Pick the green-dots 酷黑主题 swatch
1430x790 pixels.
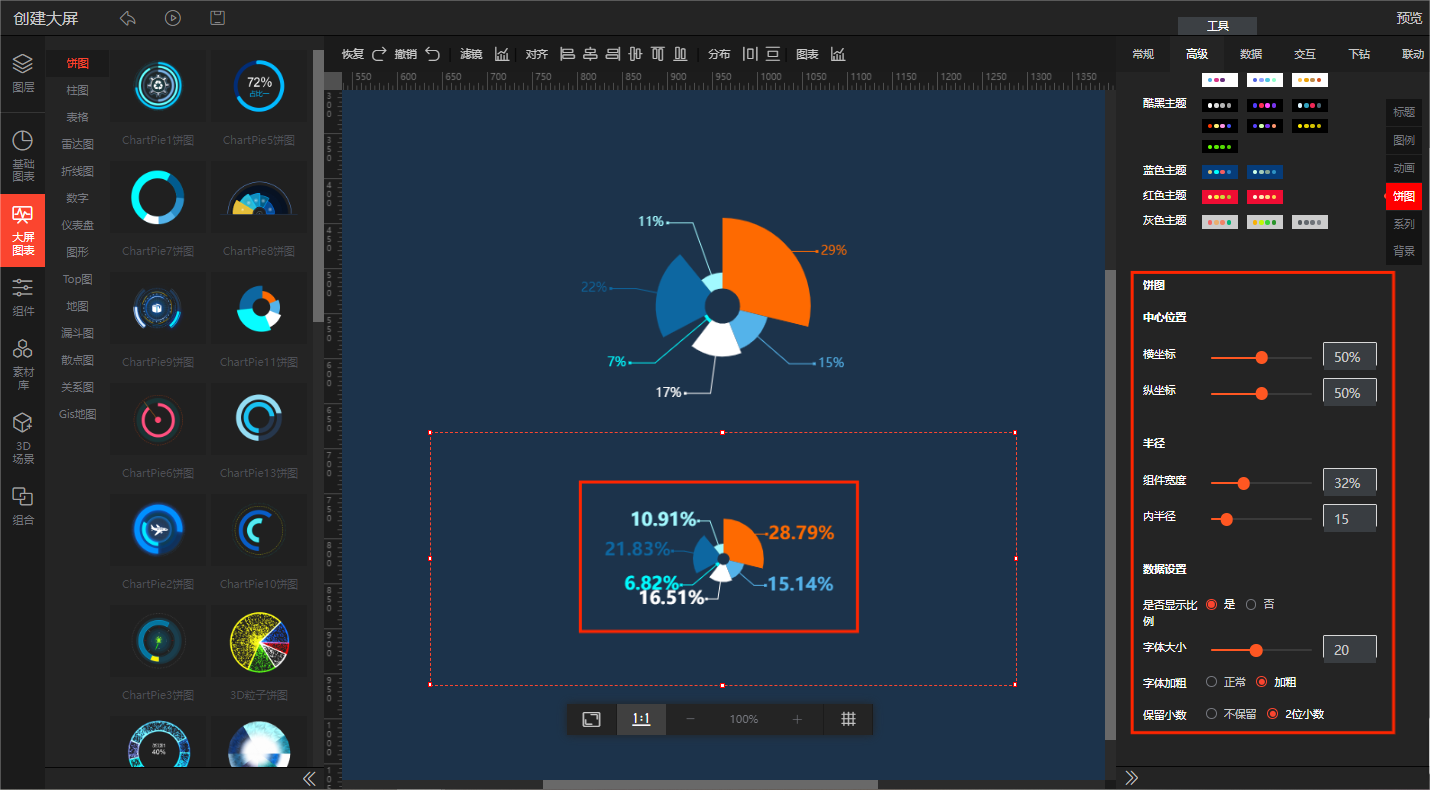pos(1220,146)
